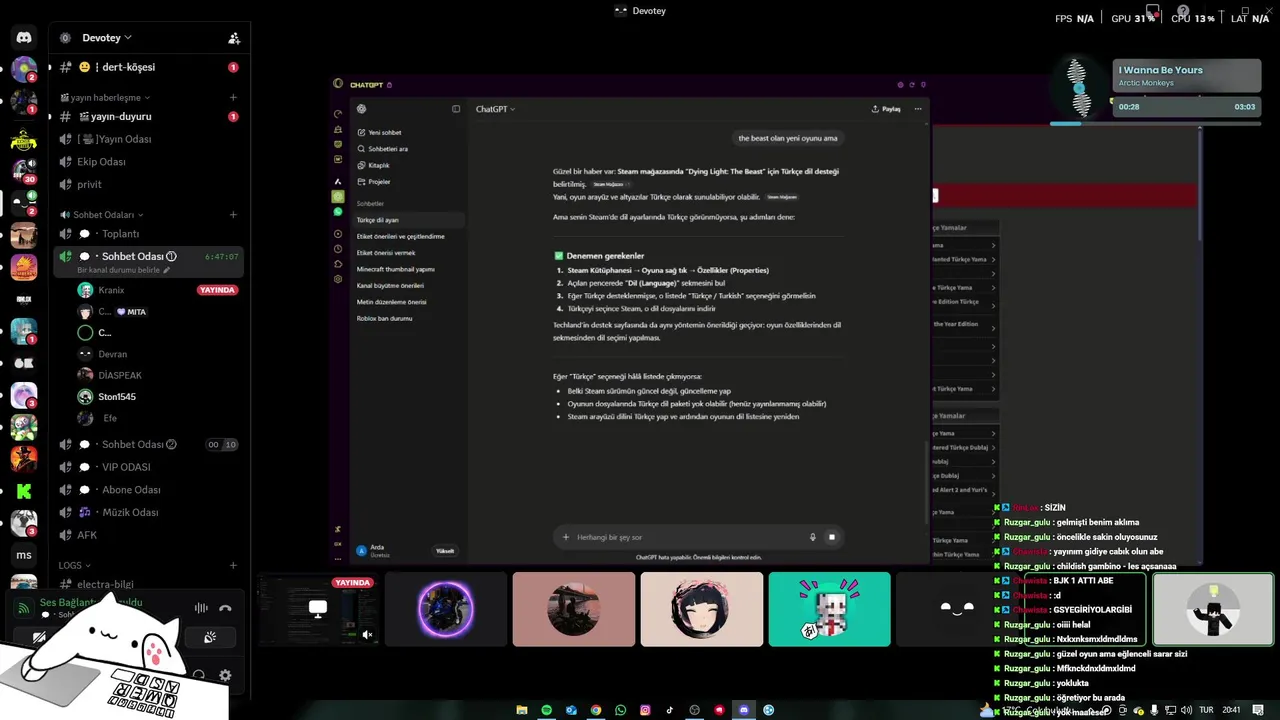Toggle the camera button in voice panel
The width and height of the screenshot is (1280, 720).
pos(39,638)
